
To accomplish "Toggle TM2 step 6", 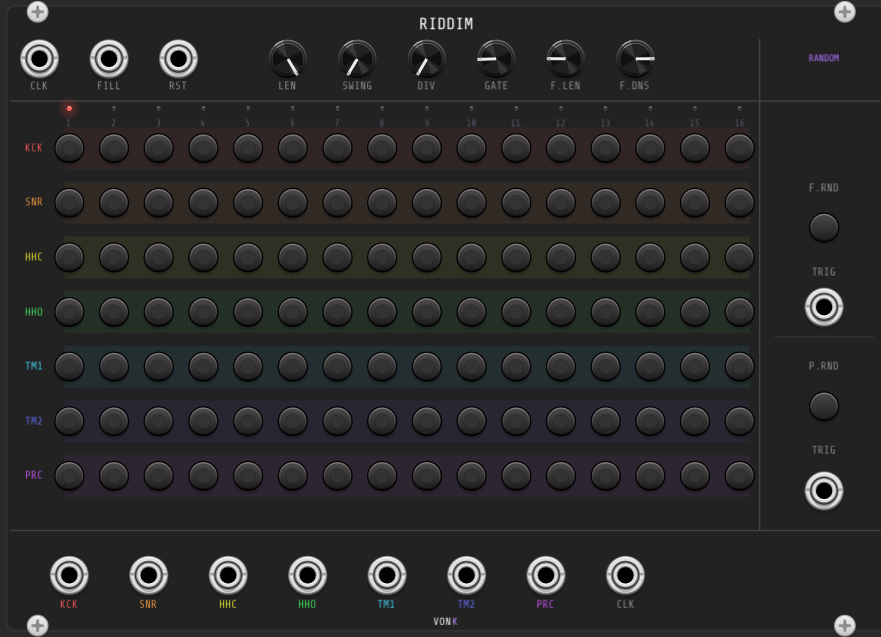I will click(293, 421).
